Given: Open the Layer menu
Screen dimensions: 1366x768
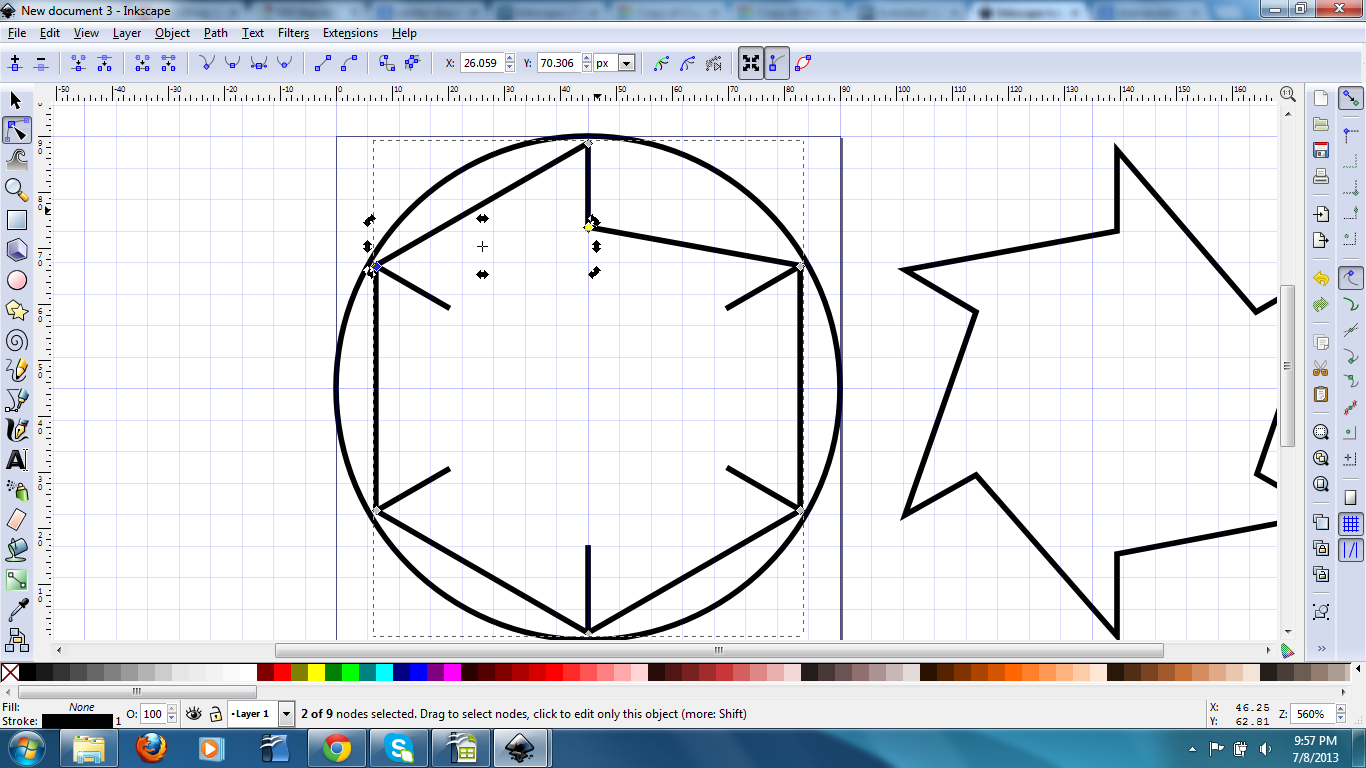Looking at the screenshot, I should coord(127,33).
